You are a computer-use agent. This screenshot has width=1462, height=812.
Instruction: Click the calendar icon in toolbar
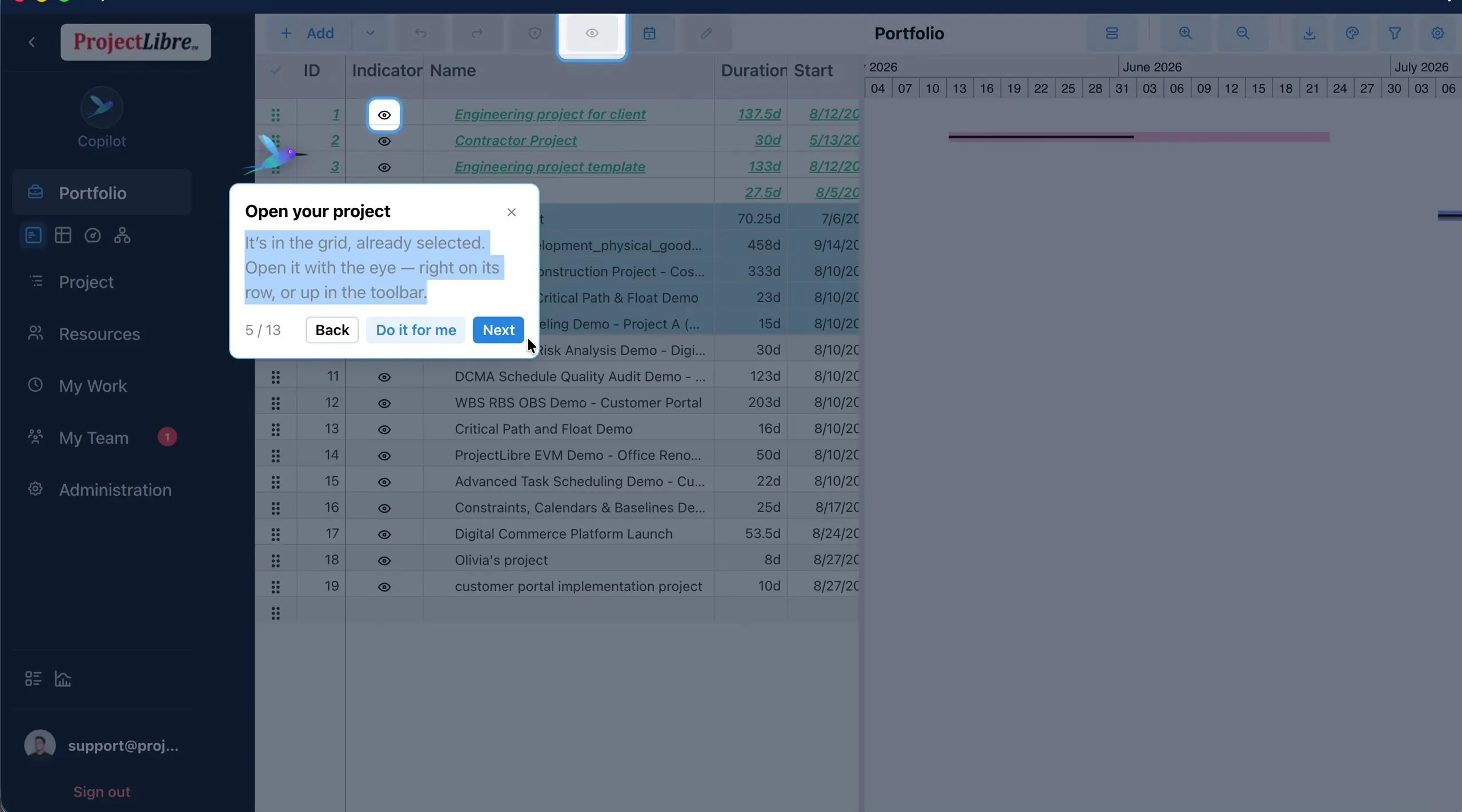(x=649, y=33)
